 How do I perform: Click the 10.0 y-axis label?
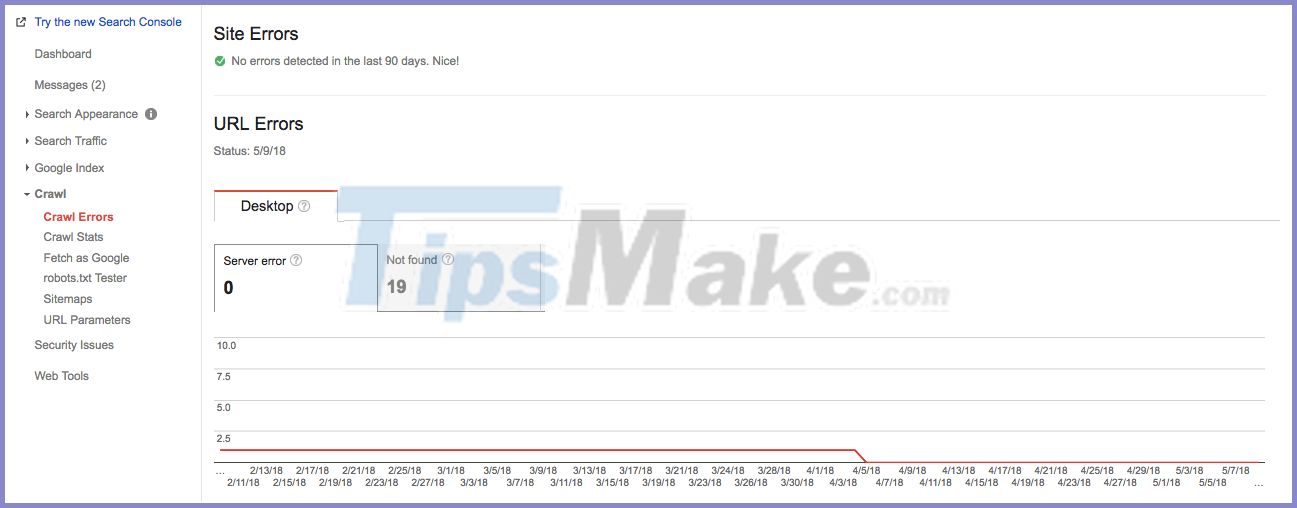[226, 346]
